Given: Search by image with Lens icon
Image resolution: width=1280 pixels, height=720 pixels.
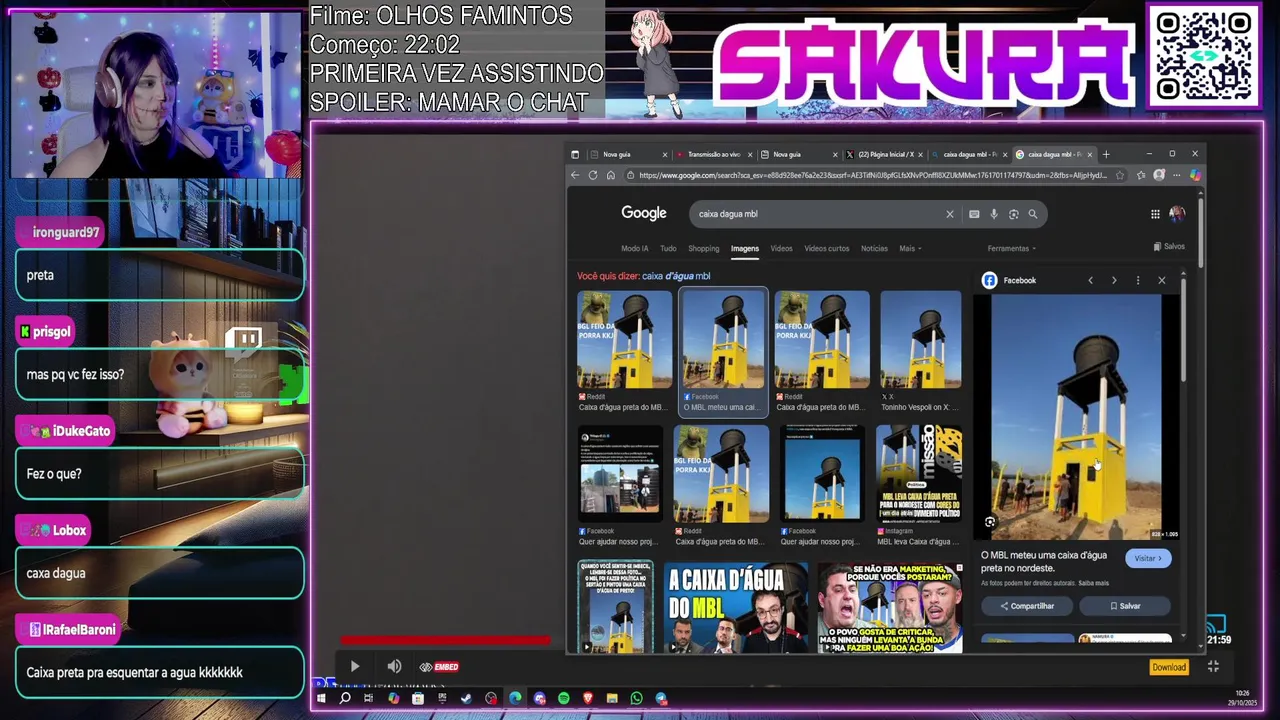Looking at the screenshot, I should click(x=1014, y=214).
